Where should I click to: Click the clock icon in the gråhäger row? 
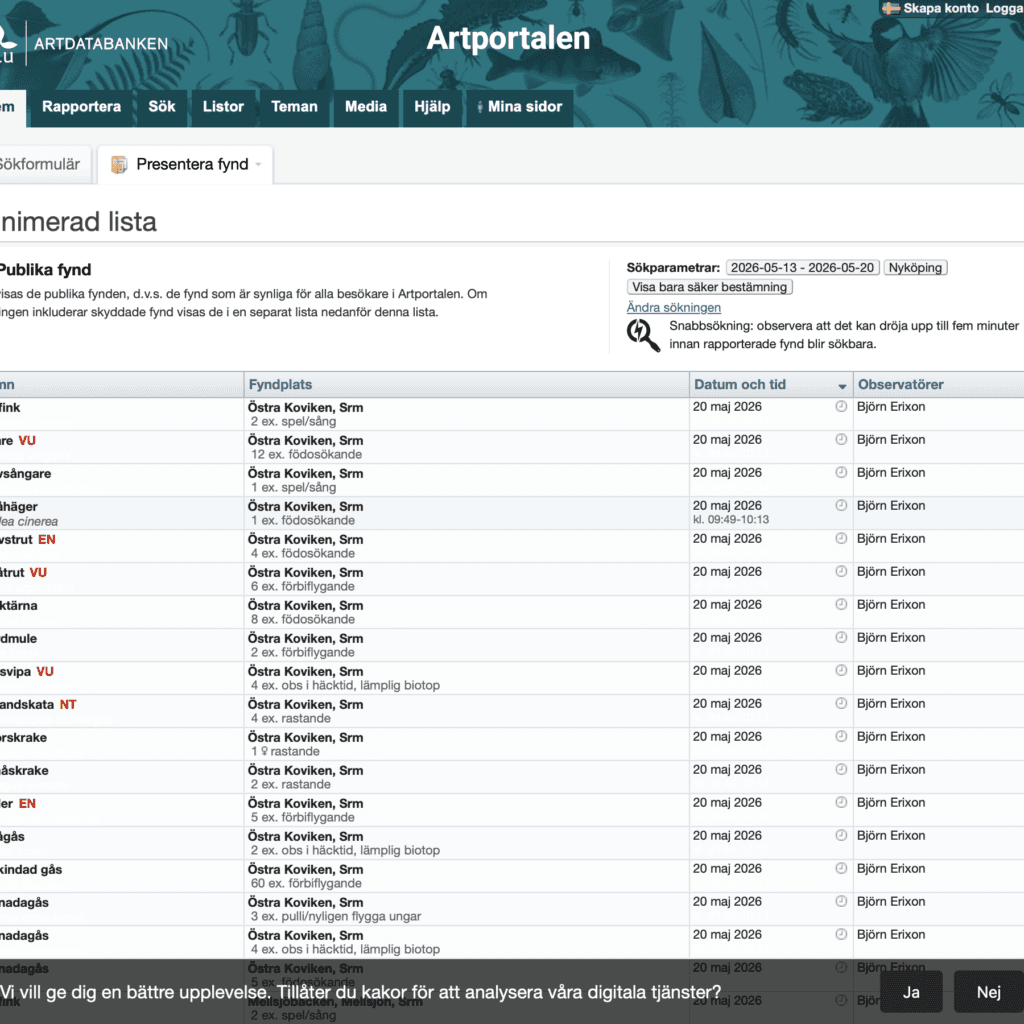pyautogui.click(x=841, y=505)
